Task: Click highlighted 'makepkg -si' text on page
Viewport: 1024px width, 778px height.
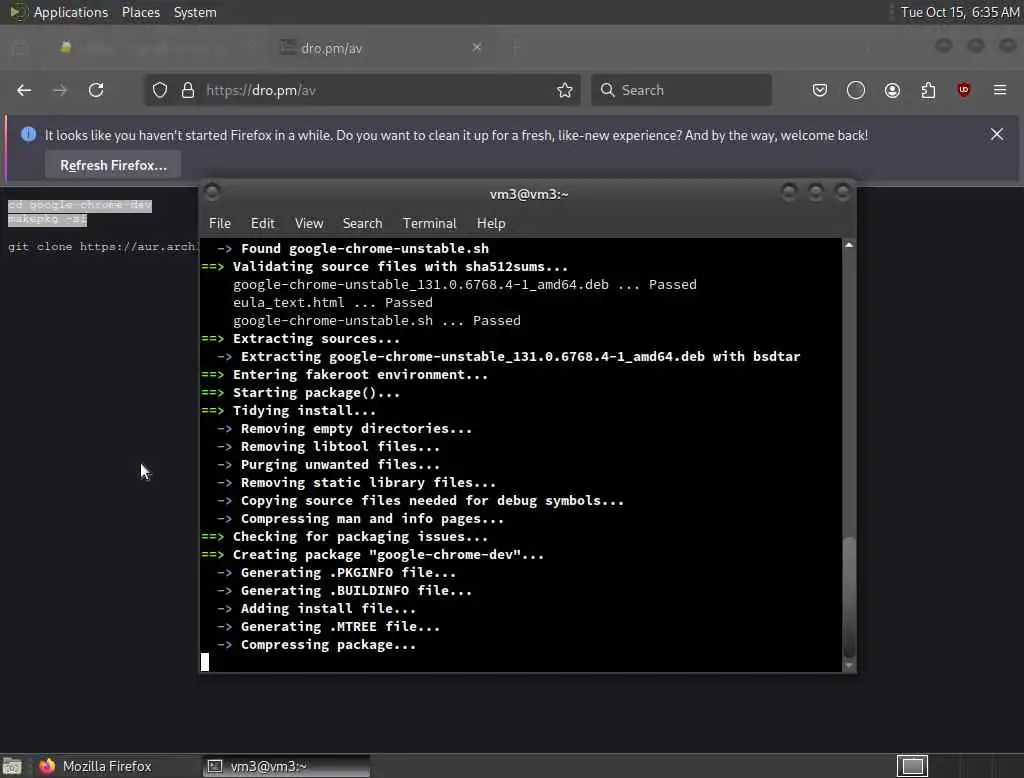Action: (47, 219)
